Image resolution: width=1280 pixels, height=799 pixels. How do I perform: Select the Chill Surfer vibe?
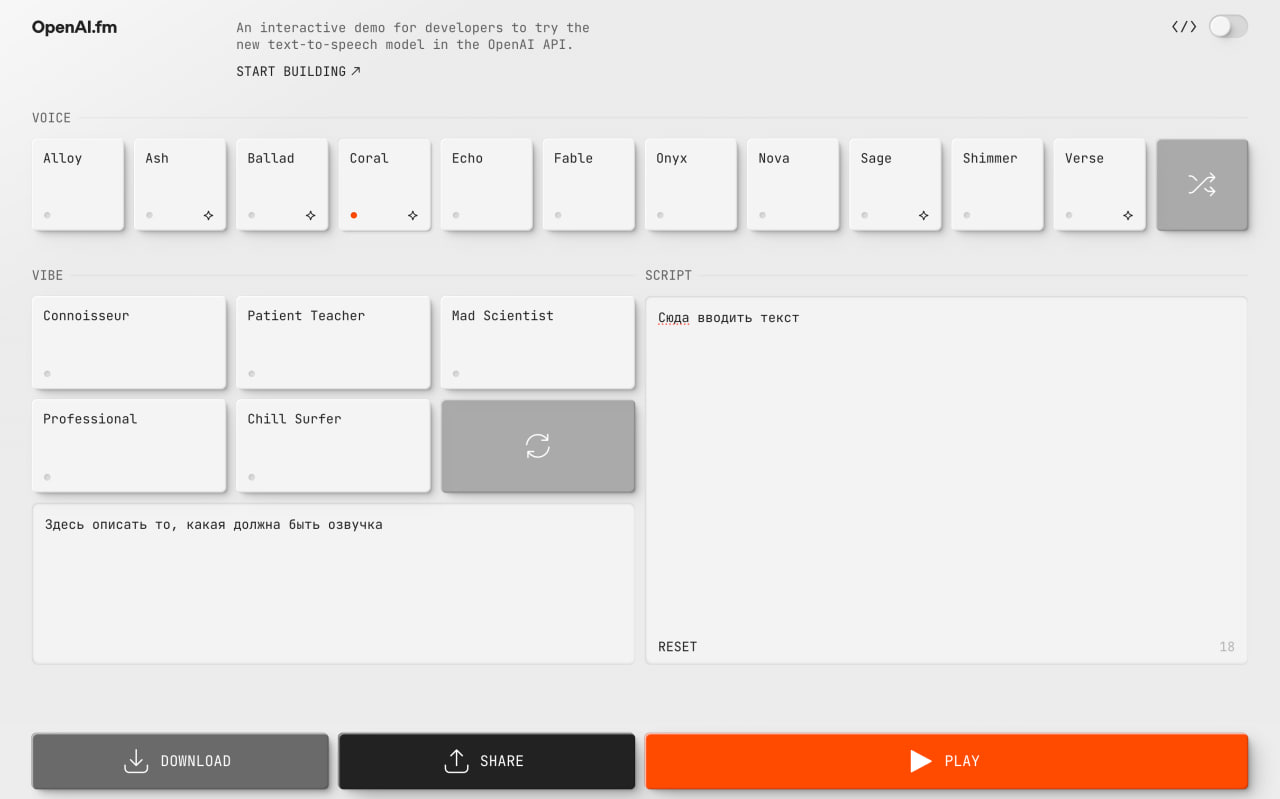click(x=333, y=445)
